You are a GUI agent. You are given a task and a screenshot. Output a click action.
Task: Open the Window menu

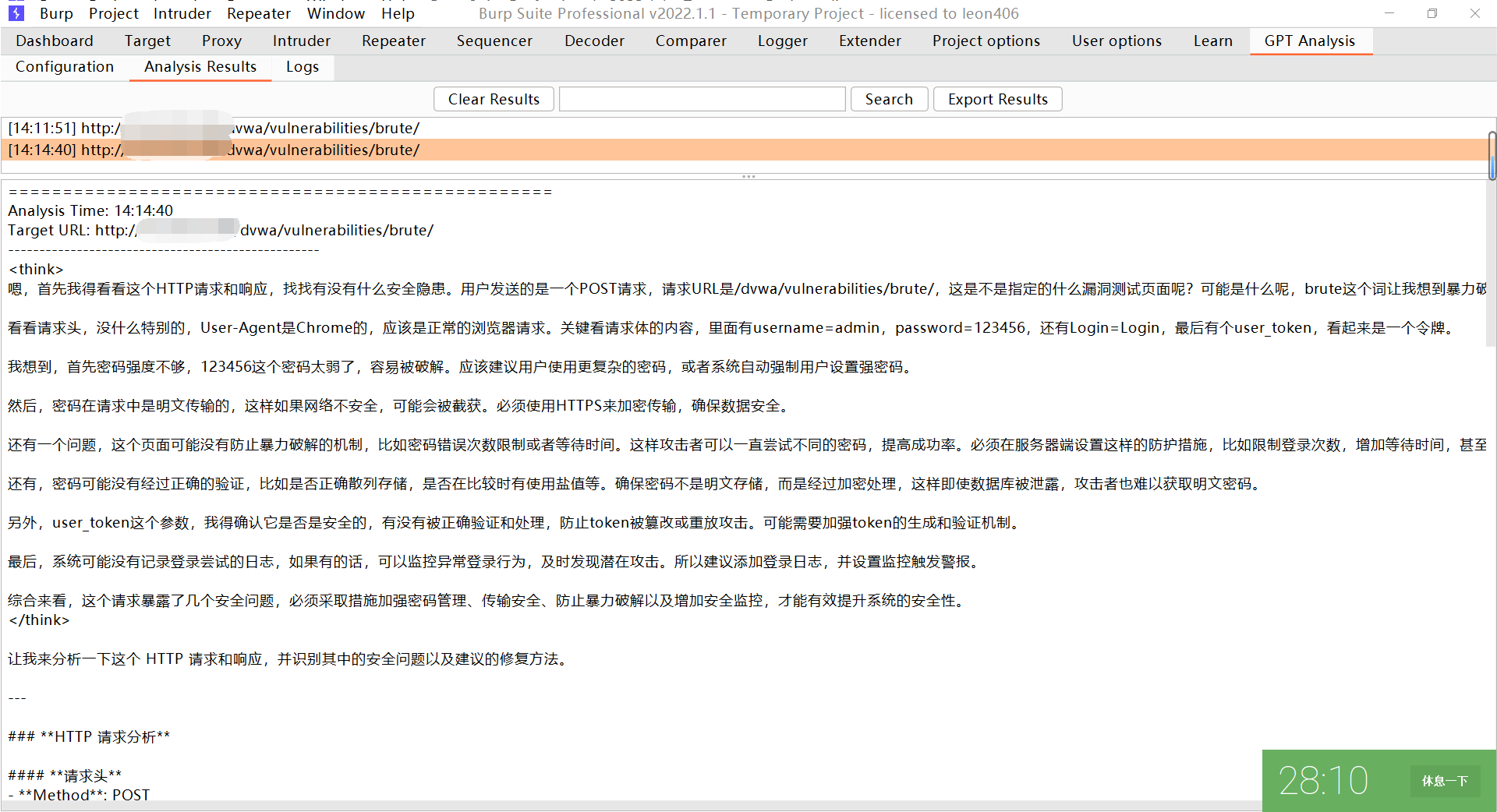click(x=335, y=13)
